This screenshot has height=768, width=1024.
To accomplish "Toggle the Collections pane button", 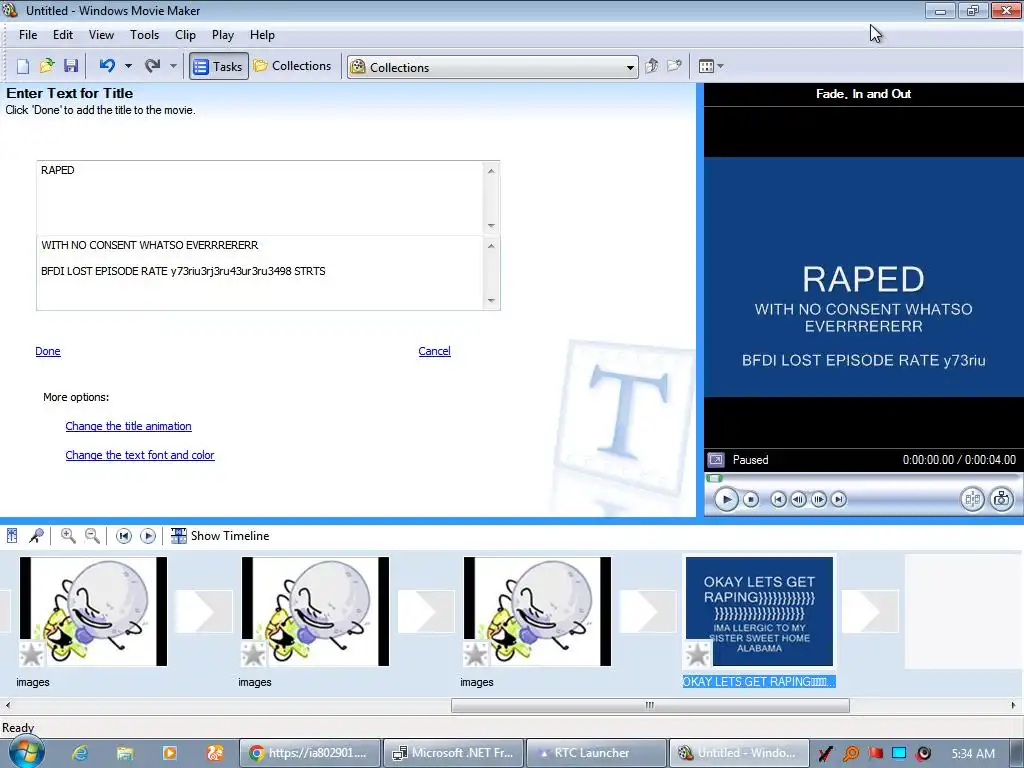I will (293, 66).
